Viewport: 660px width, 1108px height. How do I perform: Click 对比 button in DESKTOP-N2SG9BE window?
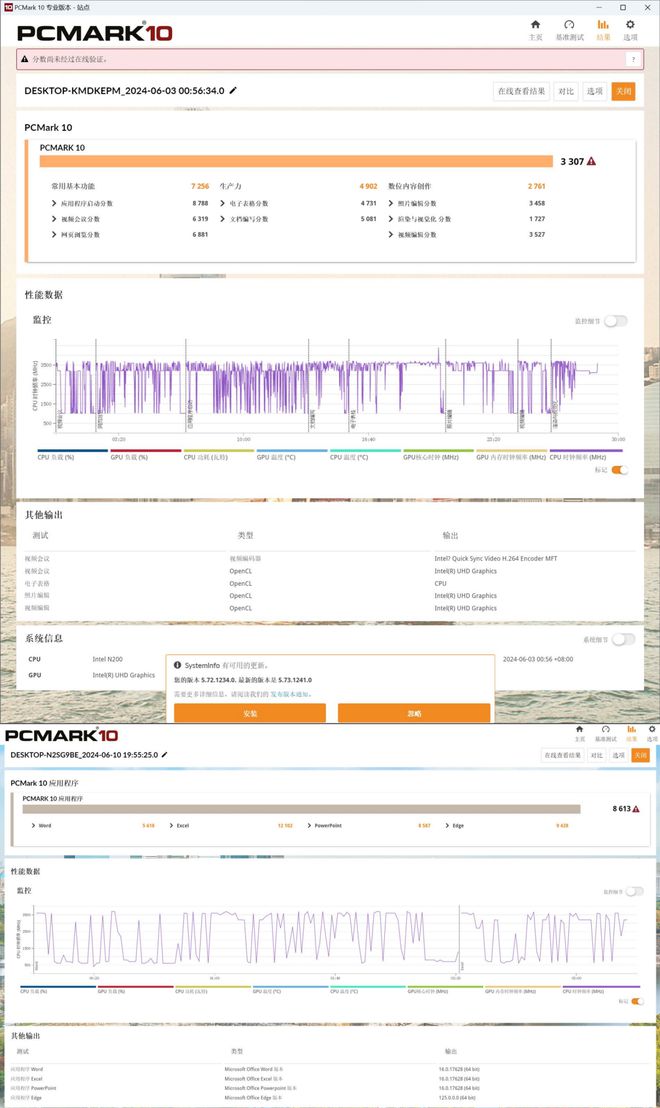(597, 755)
